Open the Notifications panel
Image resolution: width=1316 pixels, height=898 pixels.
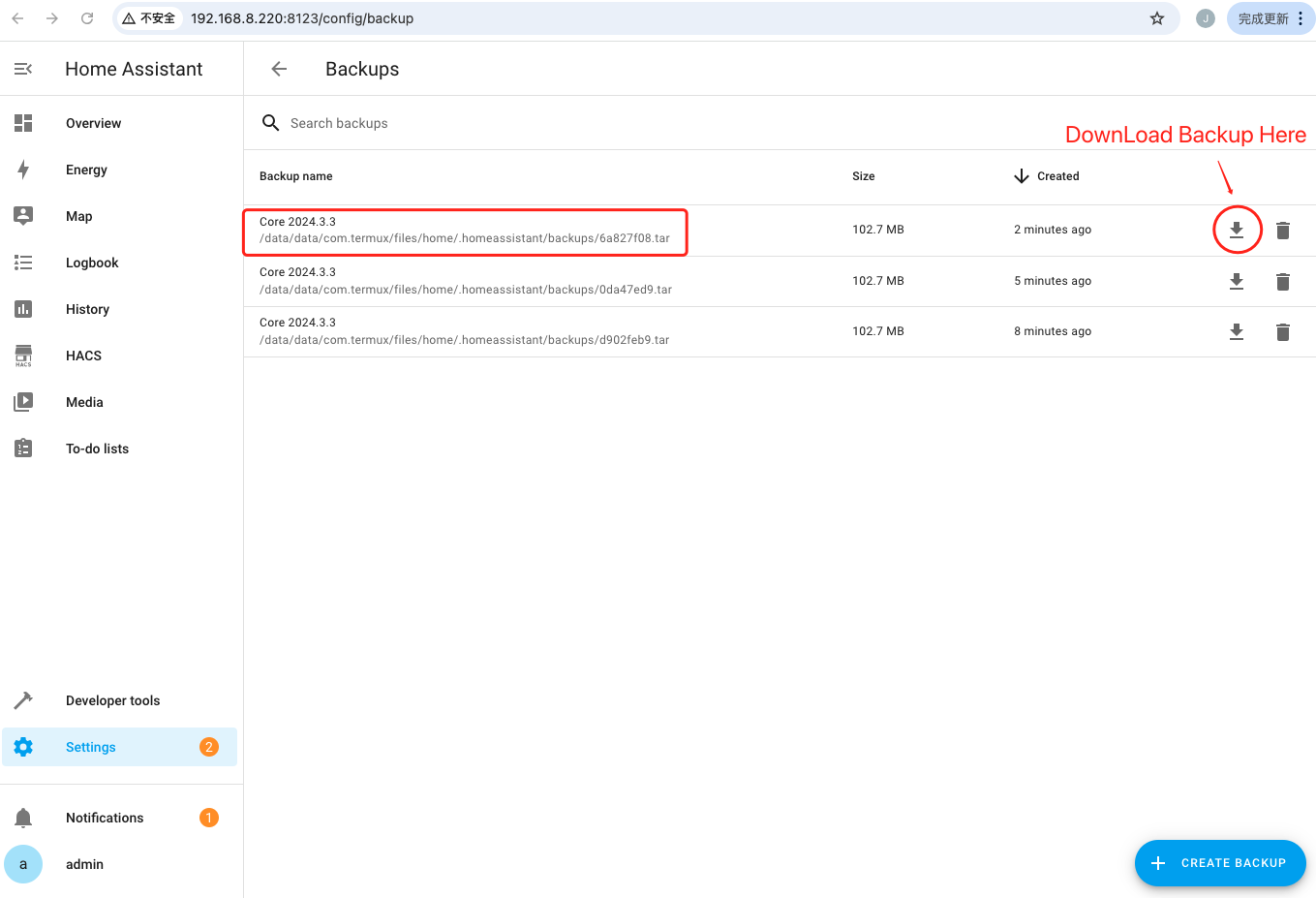coord(105,818)
